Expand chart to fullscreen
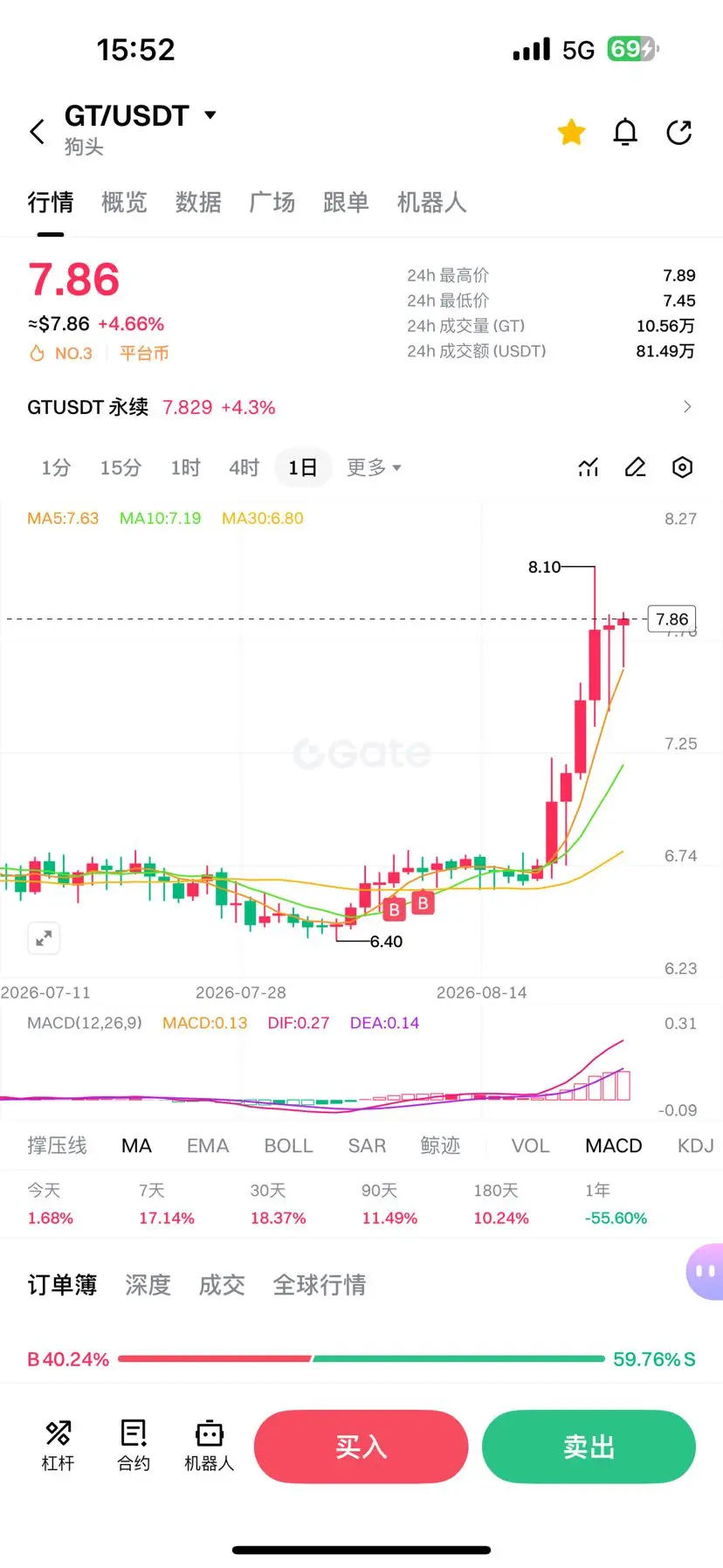The height and width of the screenshot is (1568, 723). 44,939
